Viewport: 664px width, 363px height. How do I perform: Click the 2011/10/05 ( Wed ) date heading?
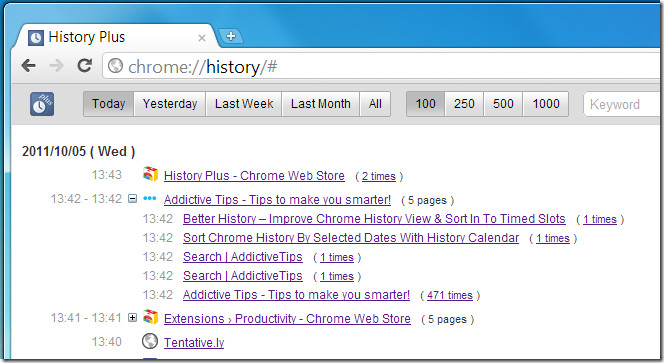[78, 152]
